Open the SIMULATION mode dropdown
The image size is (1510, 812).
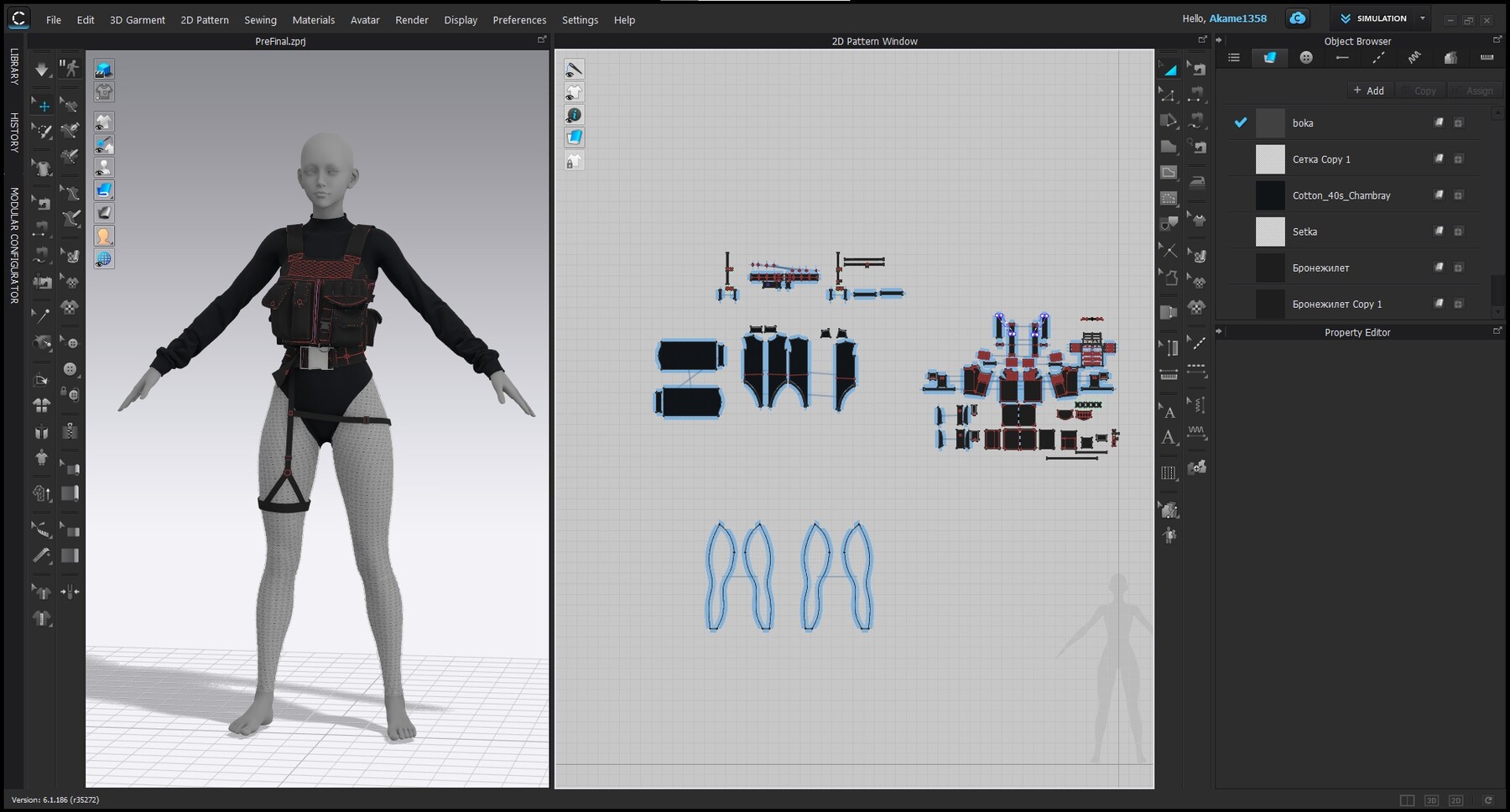[1423, 18]
